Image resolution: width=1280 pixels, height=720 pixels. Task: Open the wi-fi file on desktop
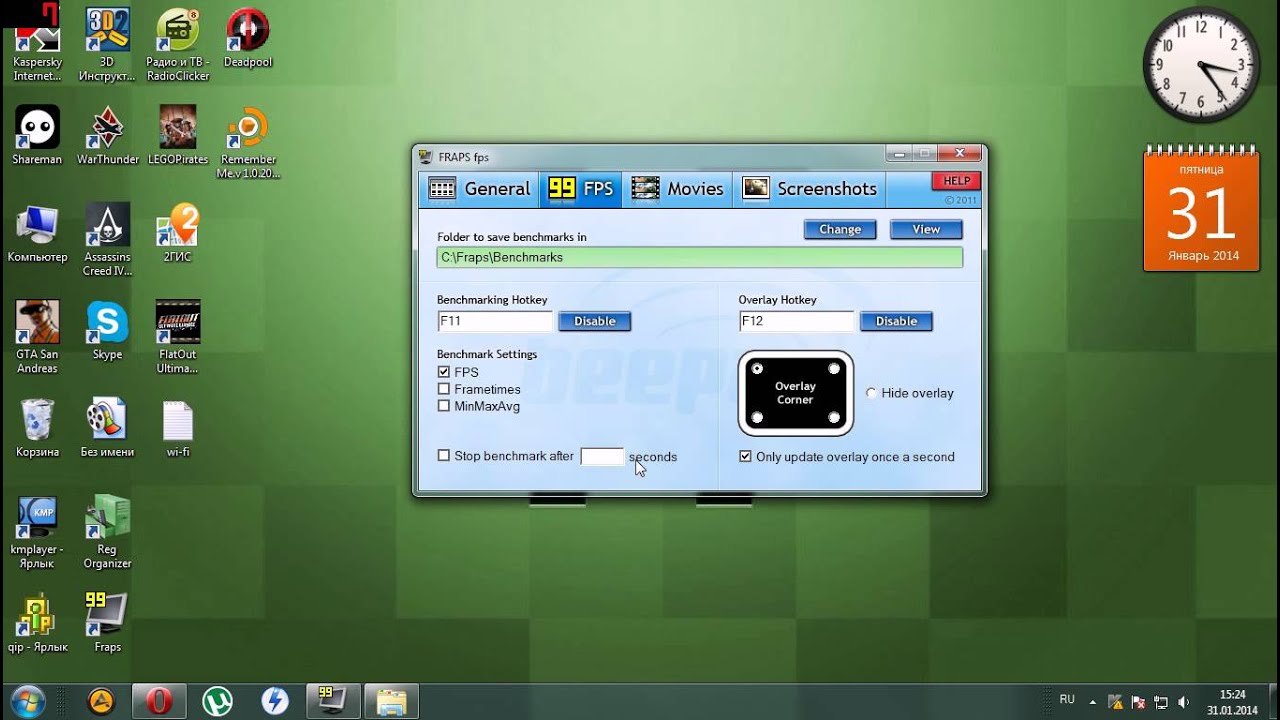178,429
